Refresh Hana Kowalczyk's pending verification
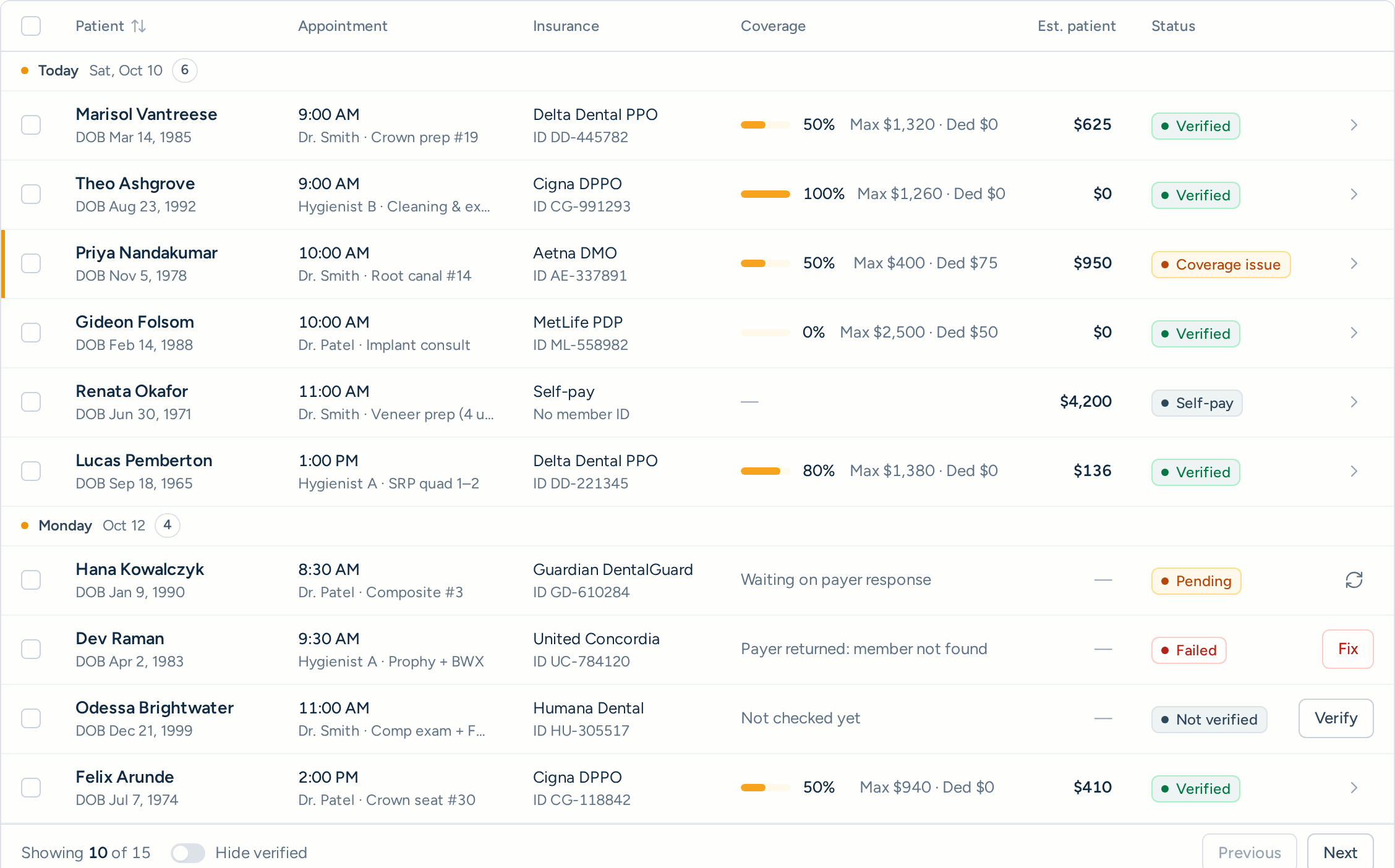Screen dimensions: 1395x868 coord(1354,580)
